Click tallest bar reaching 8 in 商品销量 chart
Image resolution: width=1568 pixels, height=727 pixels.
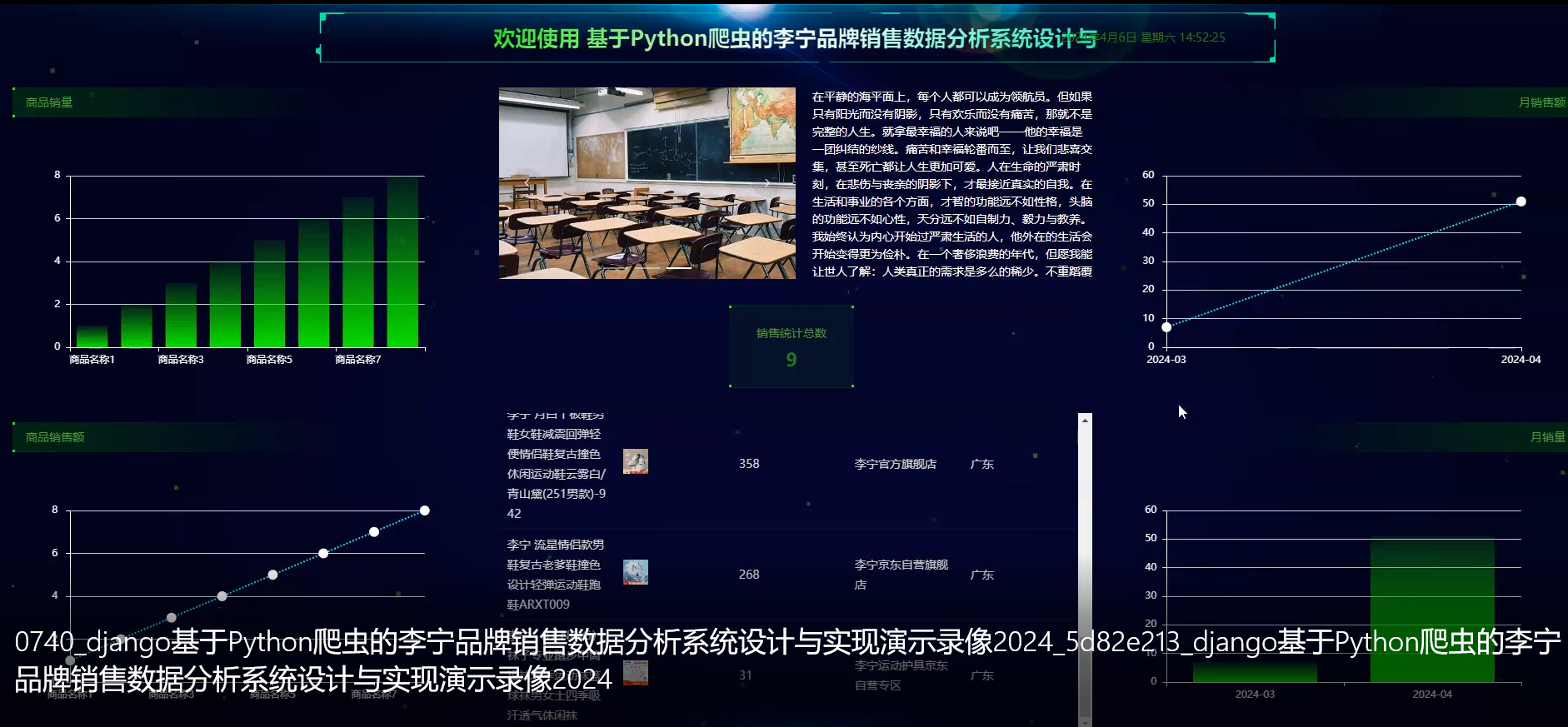[x=403, y=261]
